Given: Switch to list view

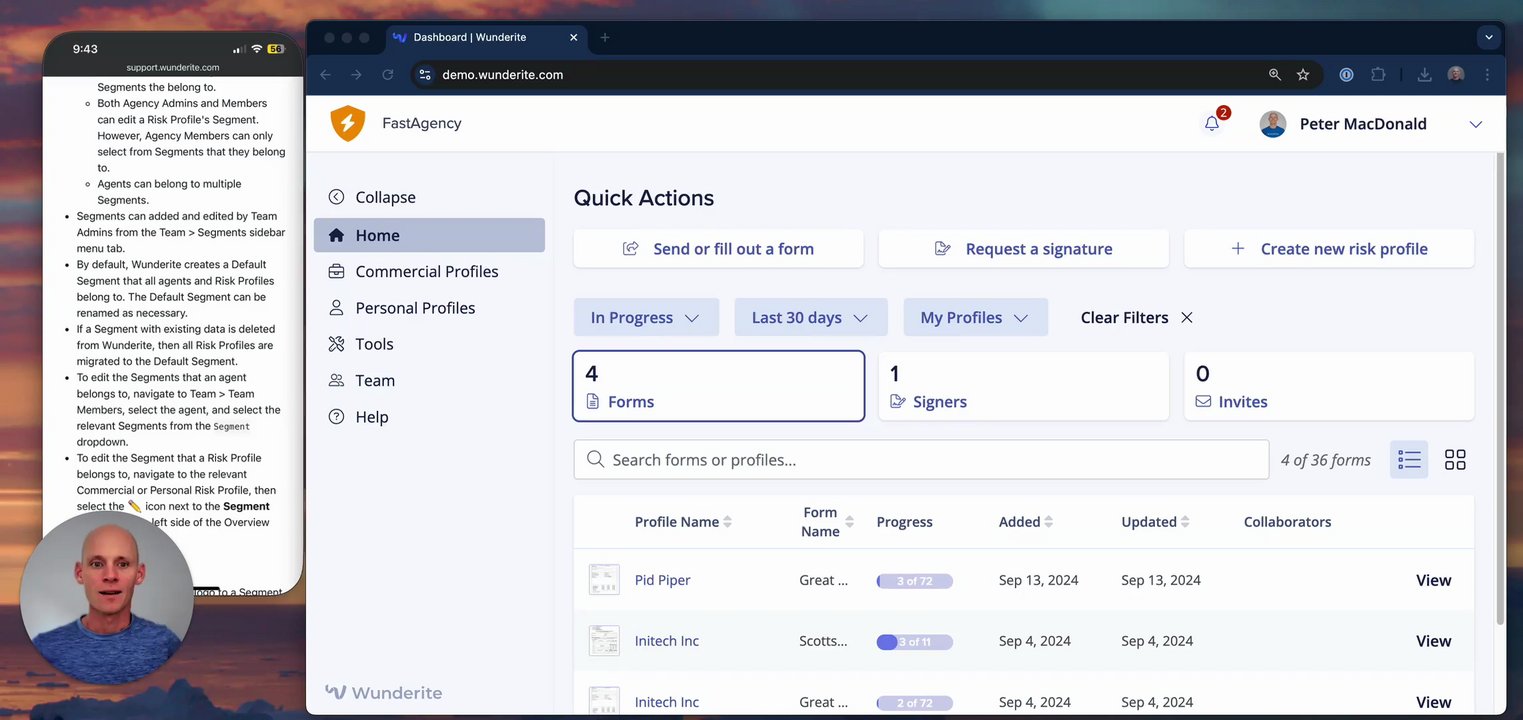Looking at the screenshot, I should point(1409,460).
